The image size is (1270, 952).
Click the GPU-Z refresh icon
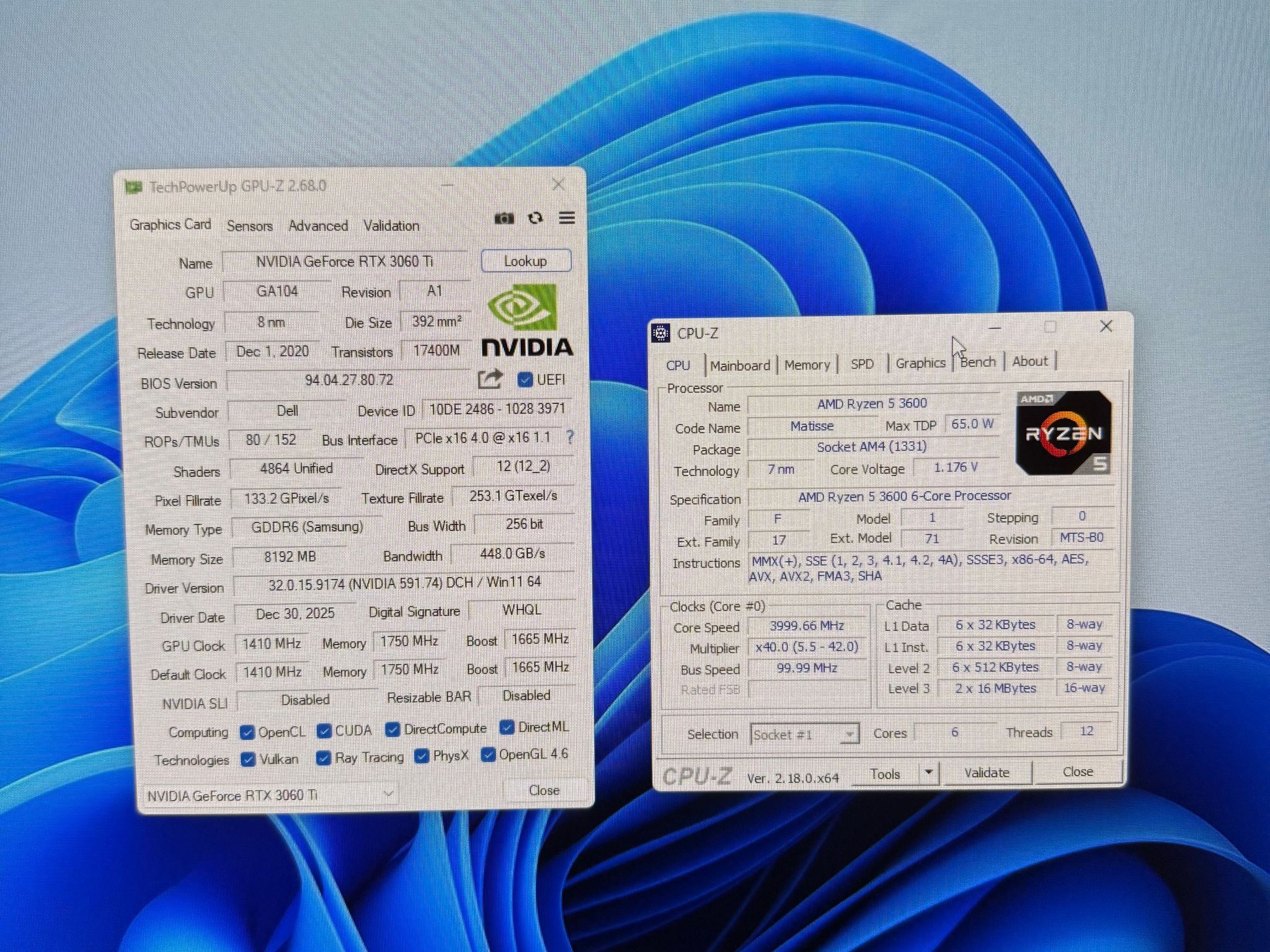click(535, 218)
